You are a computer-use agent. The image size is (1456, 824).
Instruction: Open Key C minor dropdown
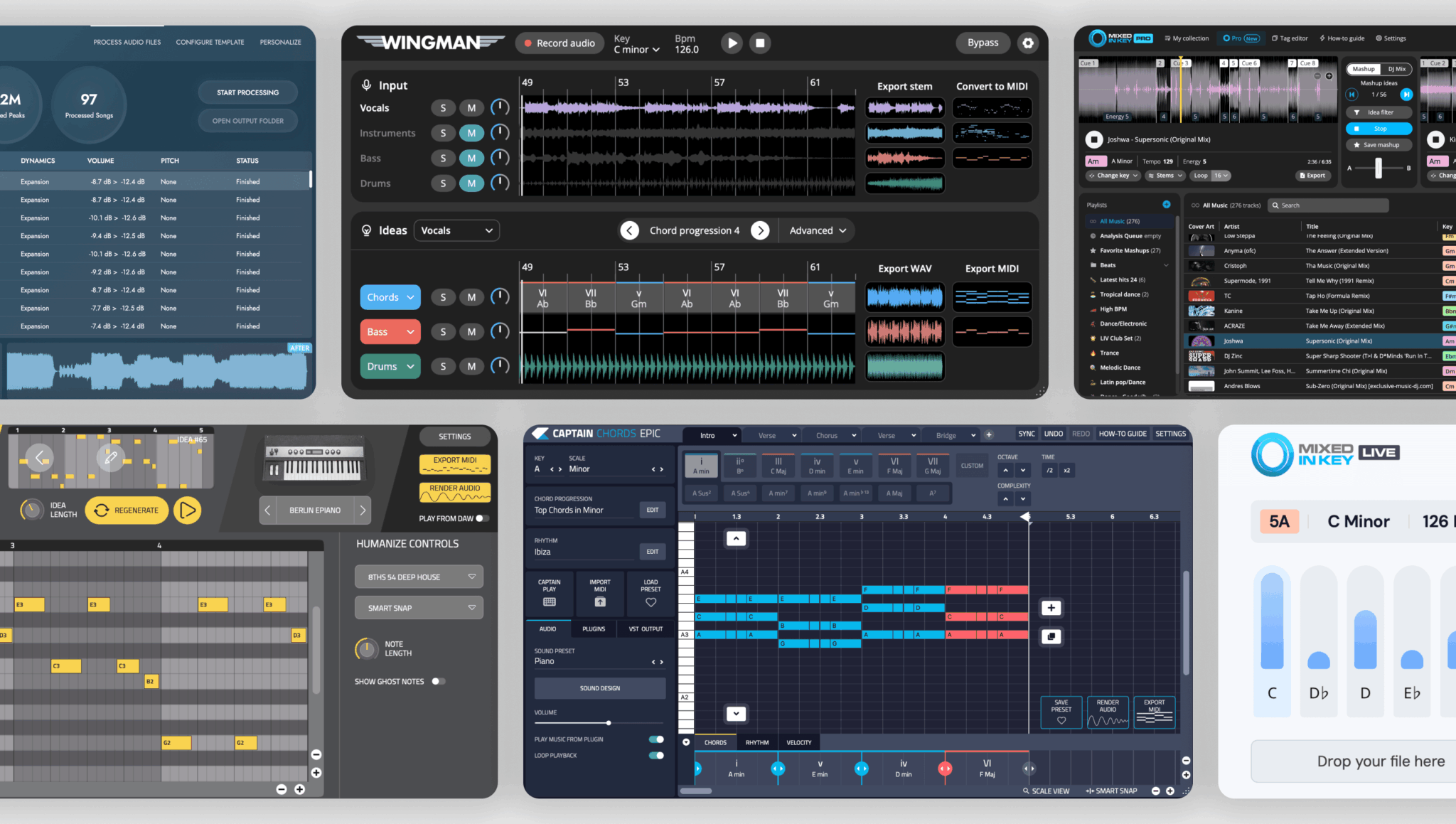point(637,49)
